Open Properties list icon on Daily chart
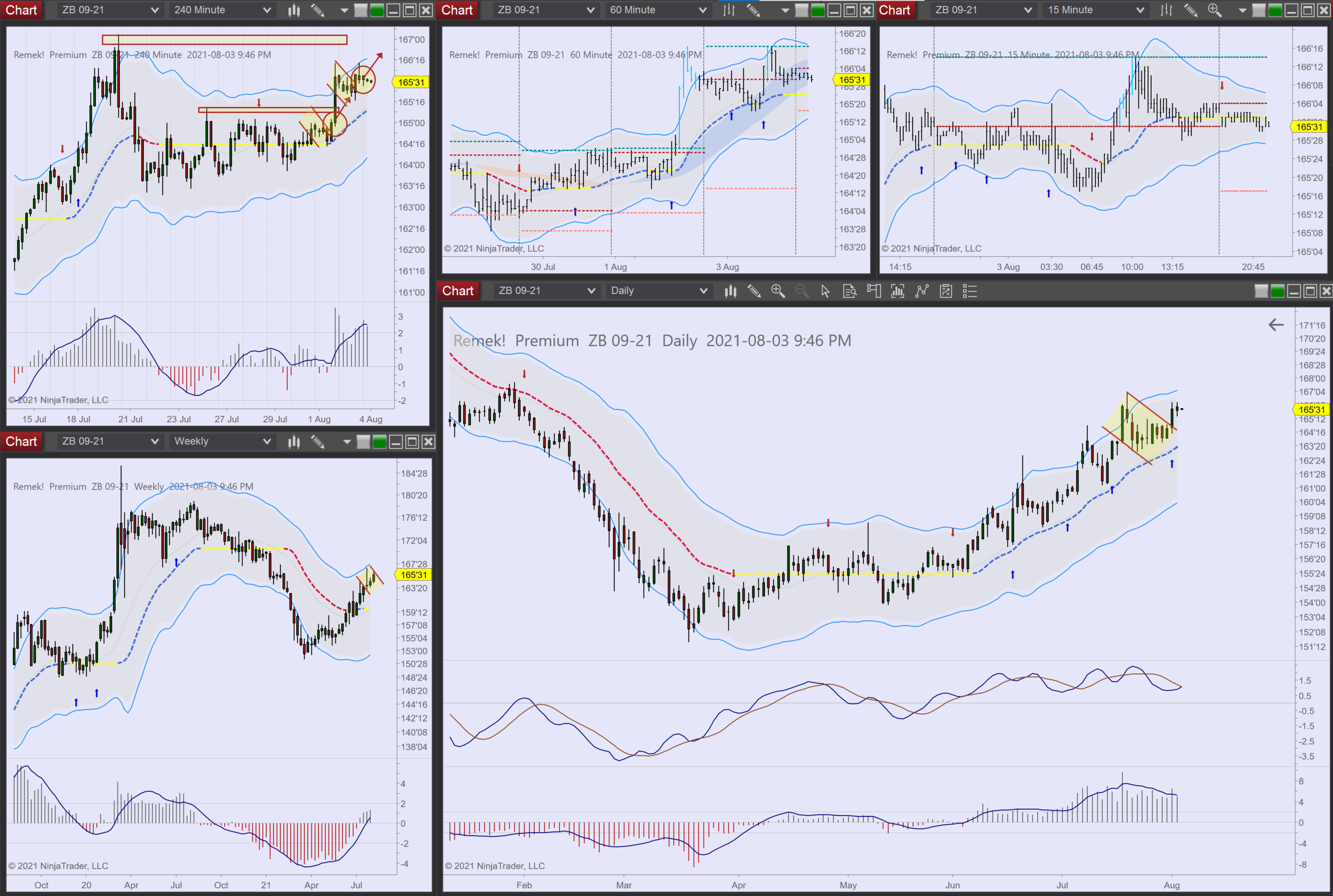 pyautogui.click(x=970, y=292)
